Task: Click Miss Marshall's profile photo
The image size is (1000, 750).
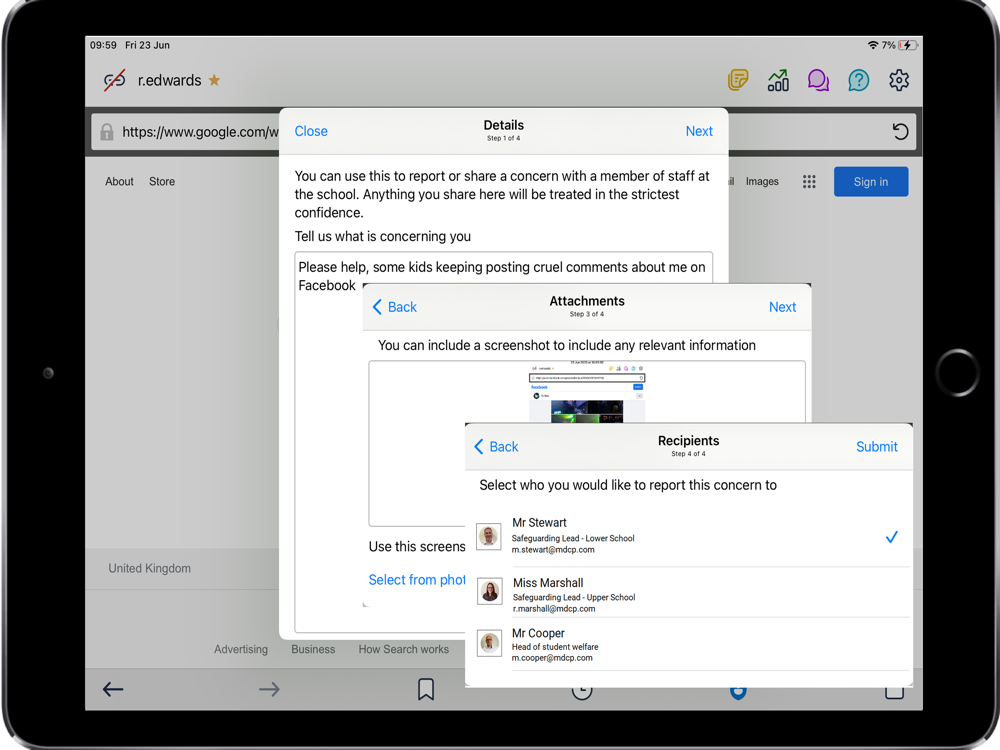Action: click(x=490, y=591)
